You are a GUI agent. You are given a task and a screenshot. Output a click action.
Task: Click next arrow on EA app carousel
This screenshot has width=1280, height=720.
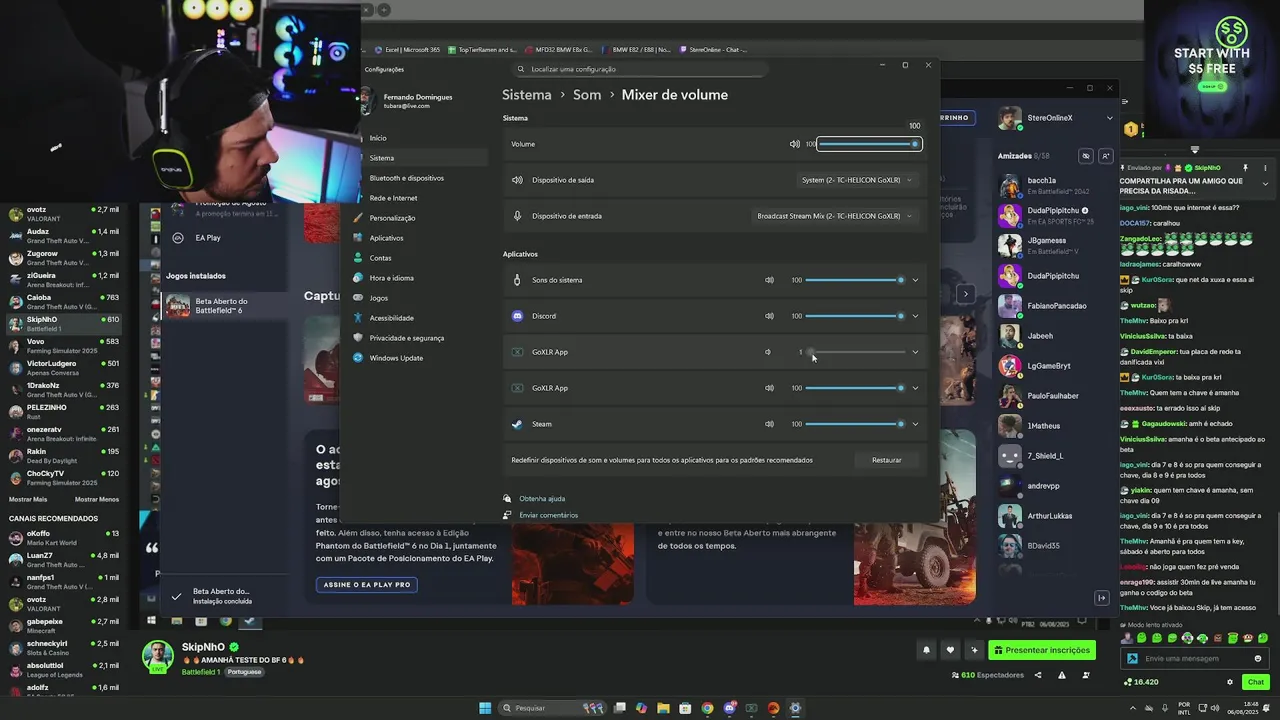coord(965,294)
